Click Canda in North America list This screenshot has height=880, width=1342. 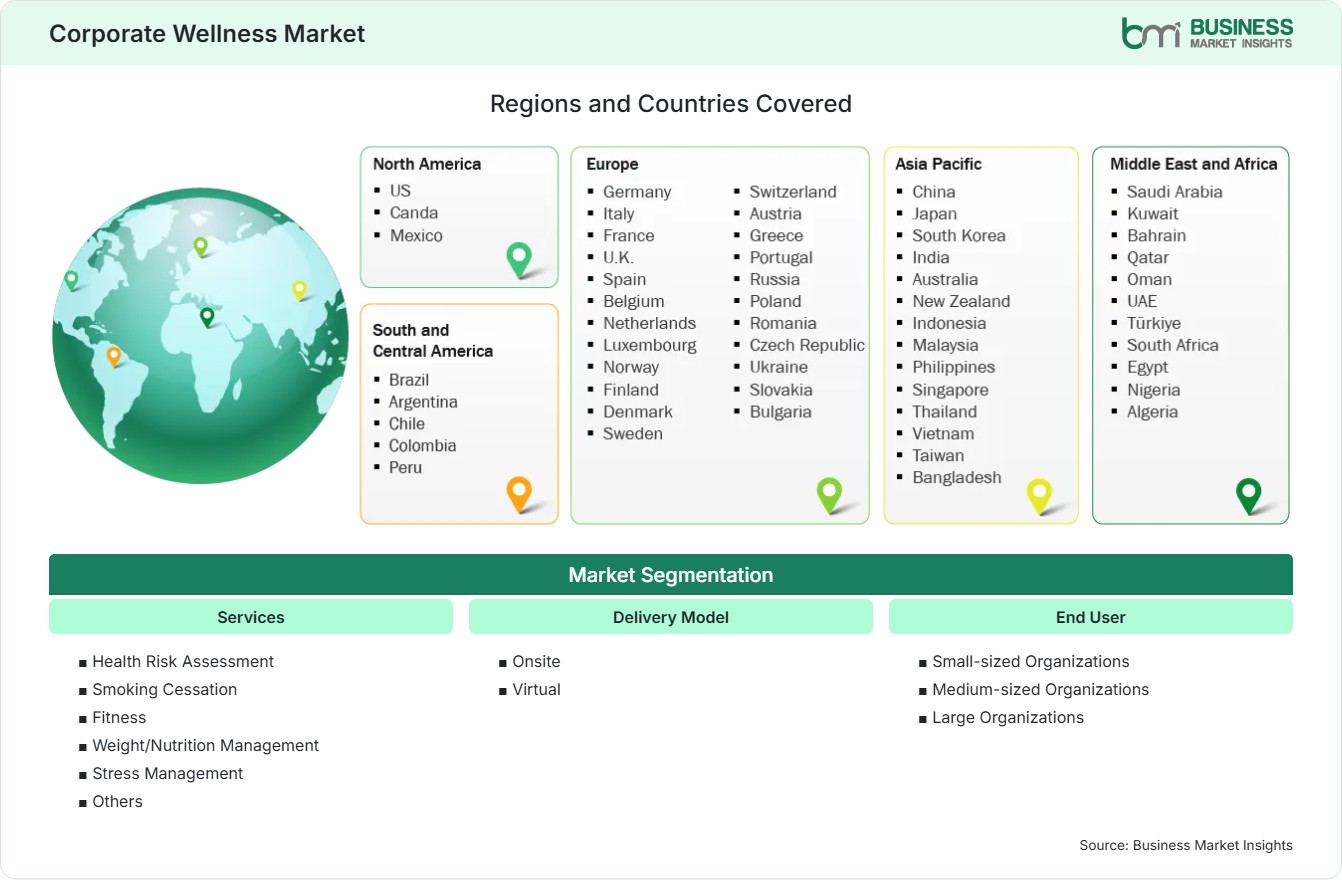pyautogui.click(x=414, y=212)
